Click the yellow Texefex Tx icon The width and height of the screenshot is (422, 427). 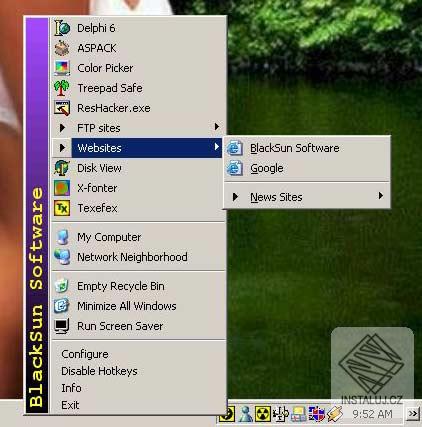(x=62, y=208)
